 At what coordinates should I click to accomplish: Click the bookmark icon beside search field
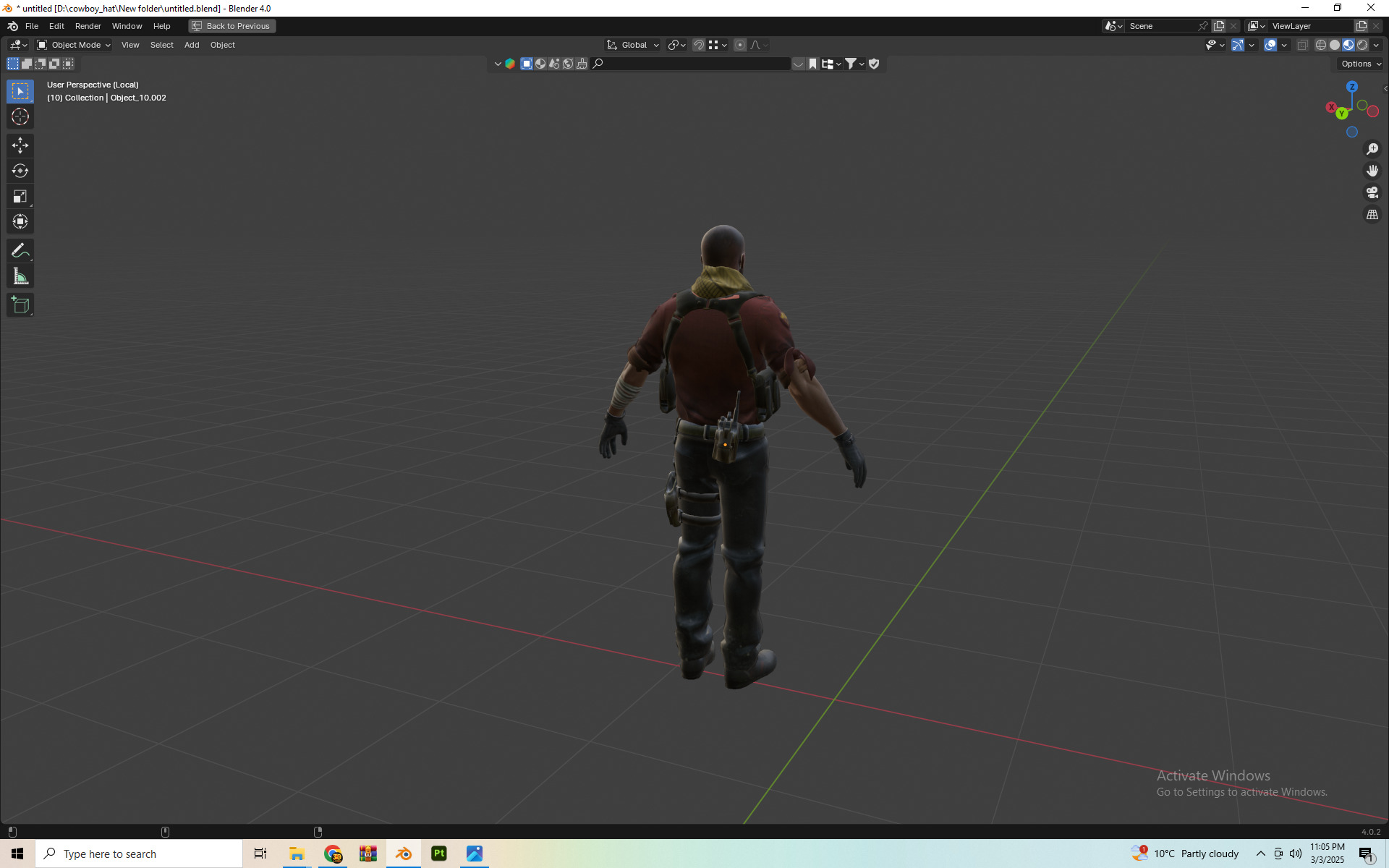tap(812, 64)
